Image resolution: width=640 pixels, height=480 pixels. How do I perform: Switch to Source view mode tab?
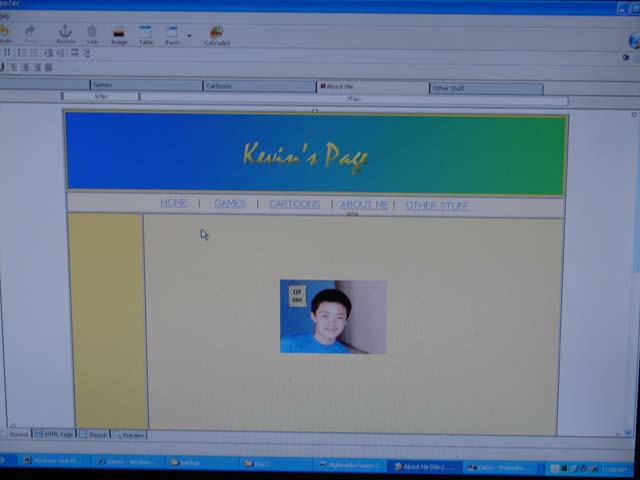click(x=95, y=435)
